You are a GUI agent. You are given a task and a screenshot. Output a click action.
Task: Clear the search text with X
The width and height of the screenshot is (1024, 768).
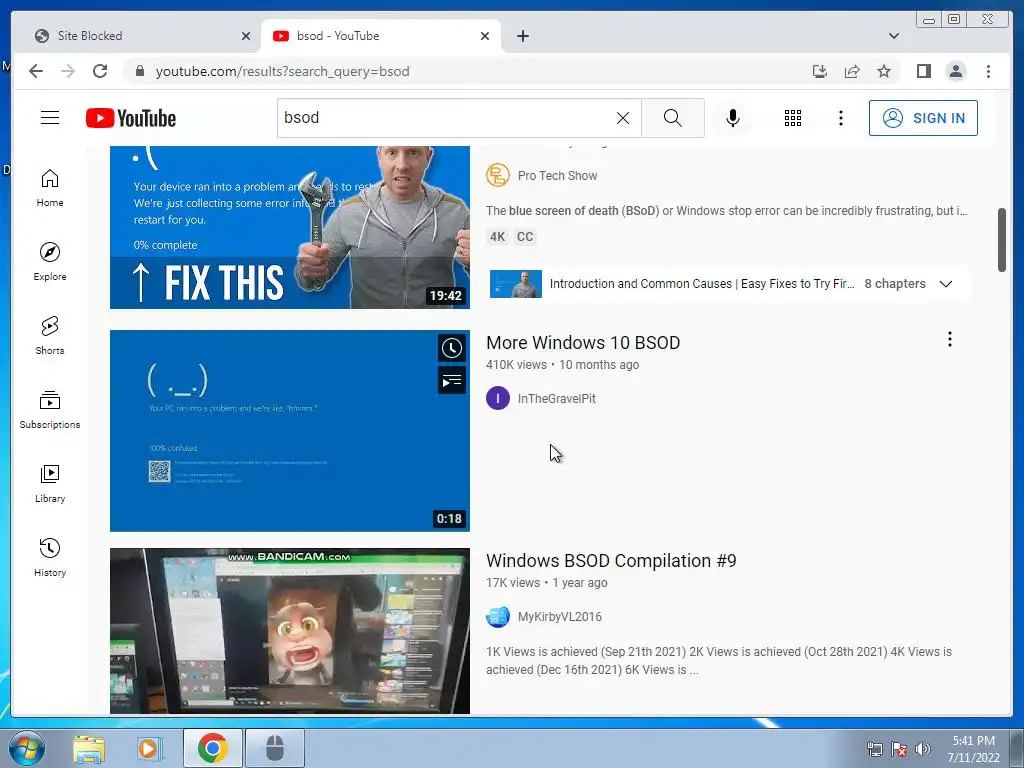coord(622,118)
